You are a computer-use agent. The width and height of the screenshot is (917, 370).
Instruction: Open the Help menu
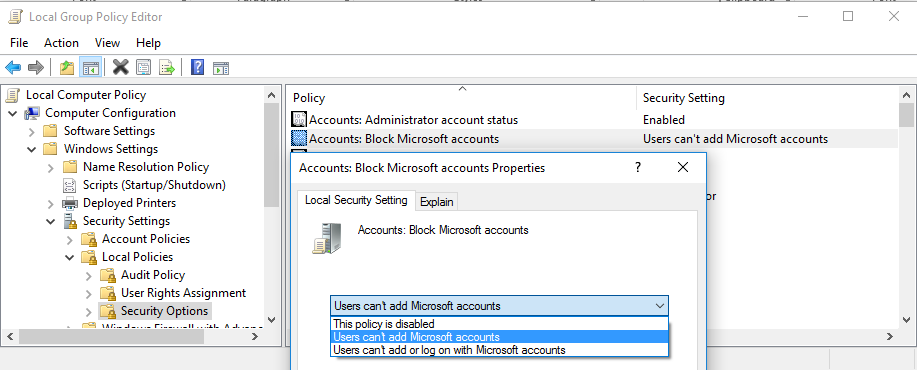[x=149, y=43]
